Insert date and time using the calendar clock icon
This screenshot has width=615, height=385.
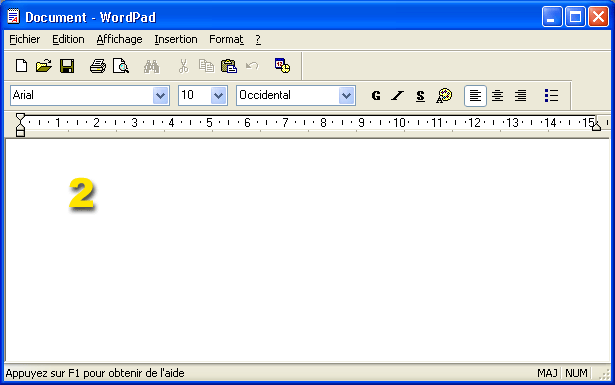(x=282, y=65)
